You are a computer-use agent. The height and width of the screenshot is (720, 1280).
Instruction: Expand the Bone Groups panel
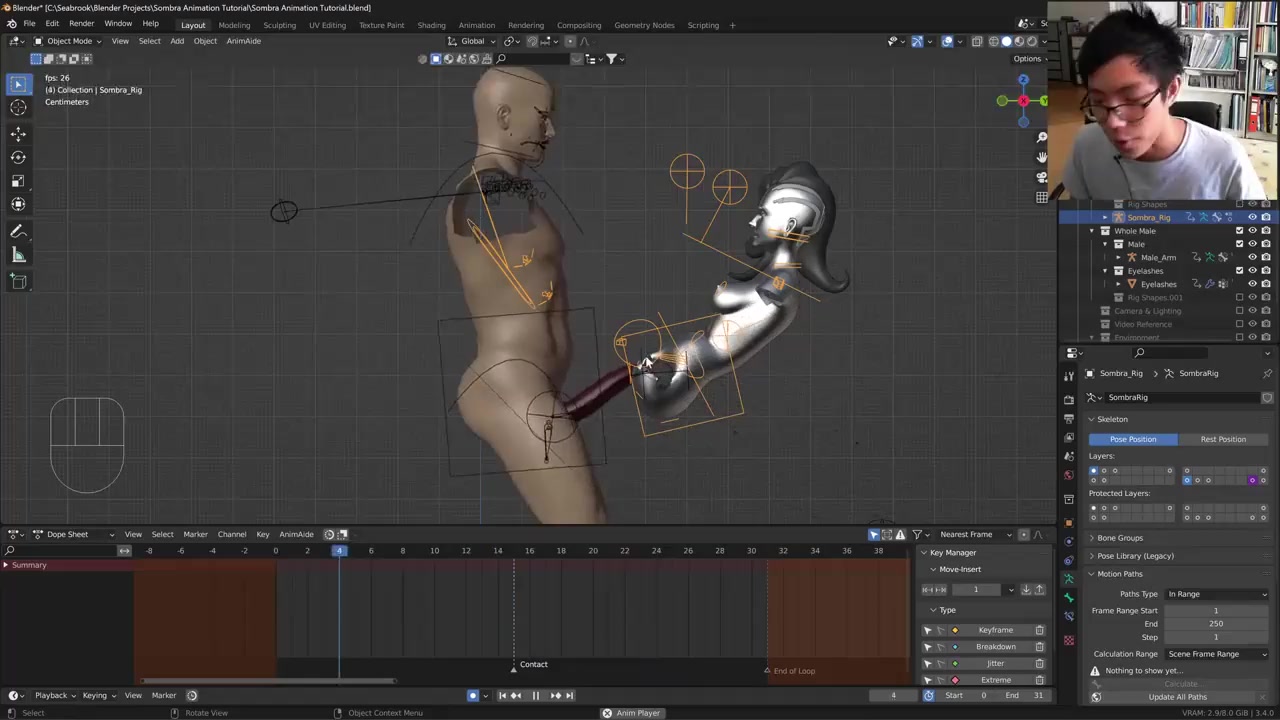(x=1120, y=538)
